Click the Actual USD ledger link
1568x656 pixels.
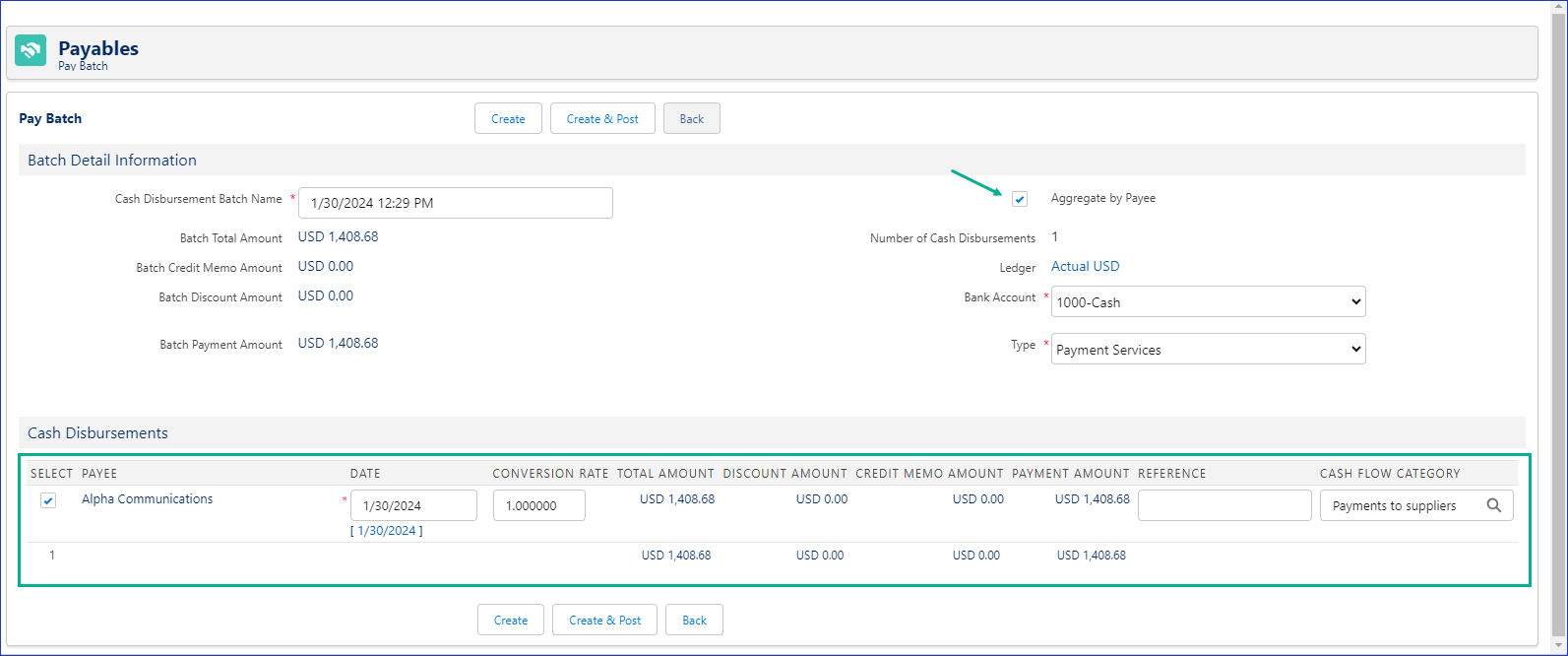[x=1085, y=267]
